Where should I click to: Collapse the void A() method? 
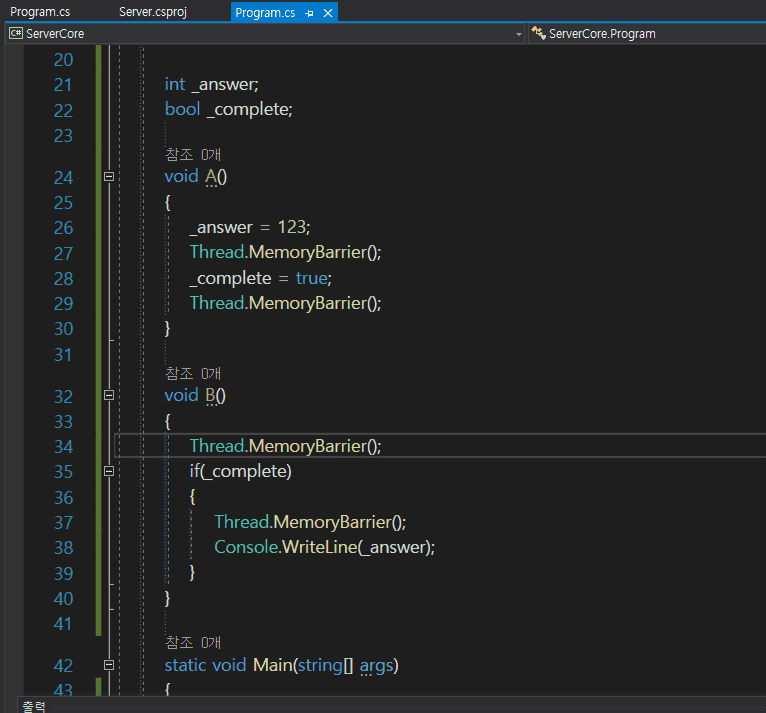click(108, 177)
